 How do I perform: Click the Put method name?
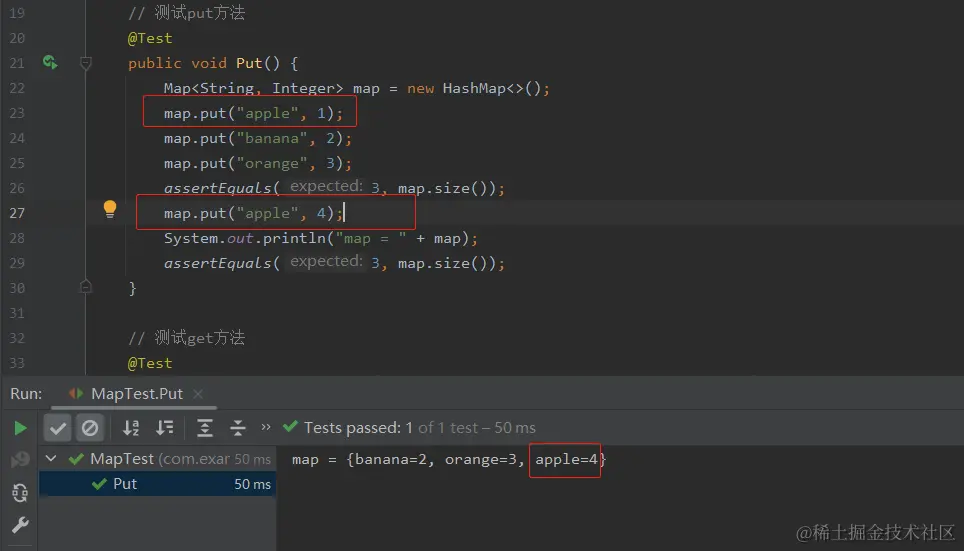click(x=249, y=63)
